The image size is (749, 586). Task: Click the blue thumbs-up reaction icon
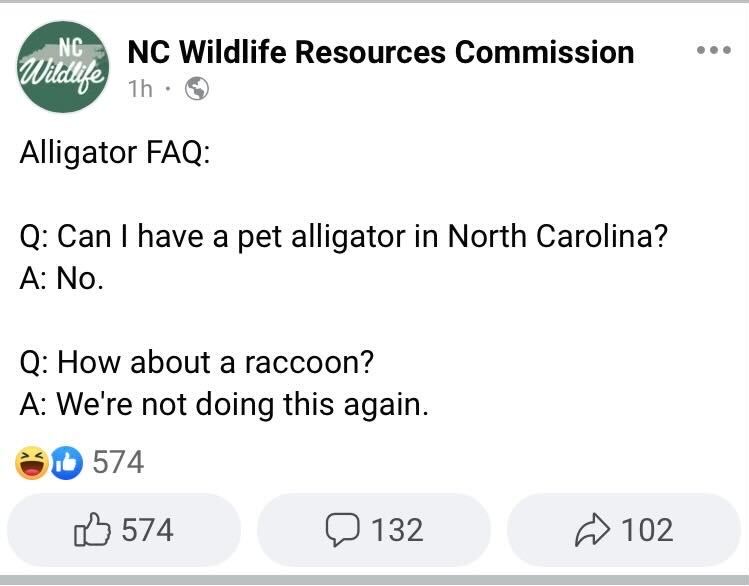65,462
